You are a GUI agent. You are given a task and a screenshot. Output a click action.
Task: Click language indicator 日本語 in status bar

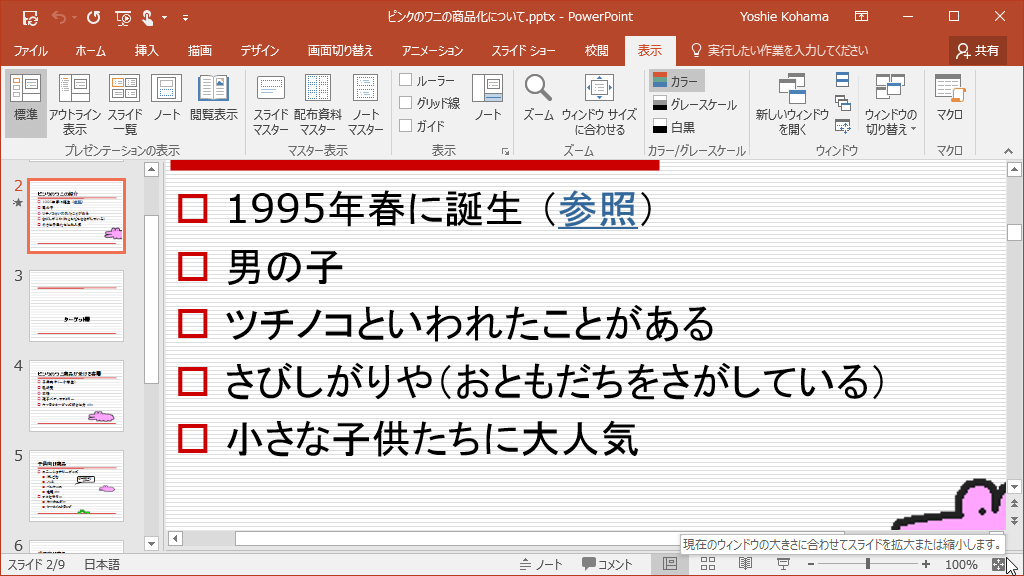[x=102, y=564]
